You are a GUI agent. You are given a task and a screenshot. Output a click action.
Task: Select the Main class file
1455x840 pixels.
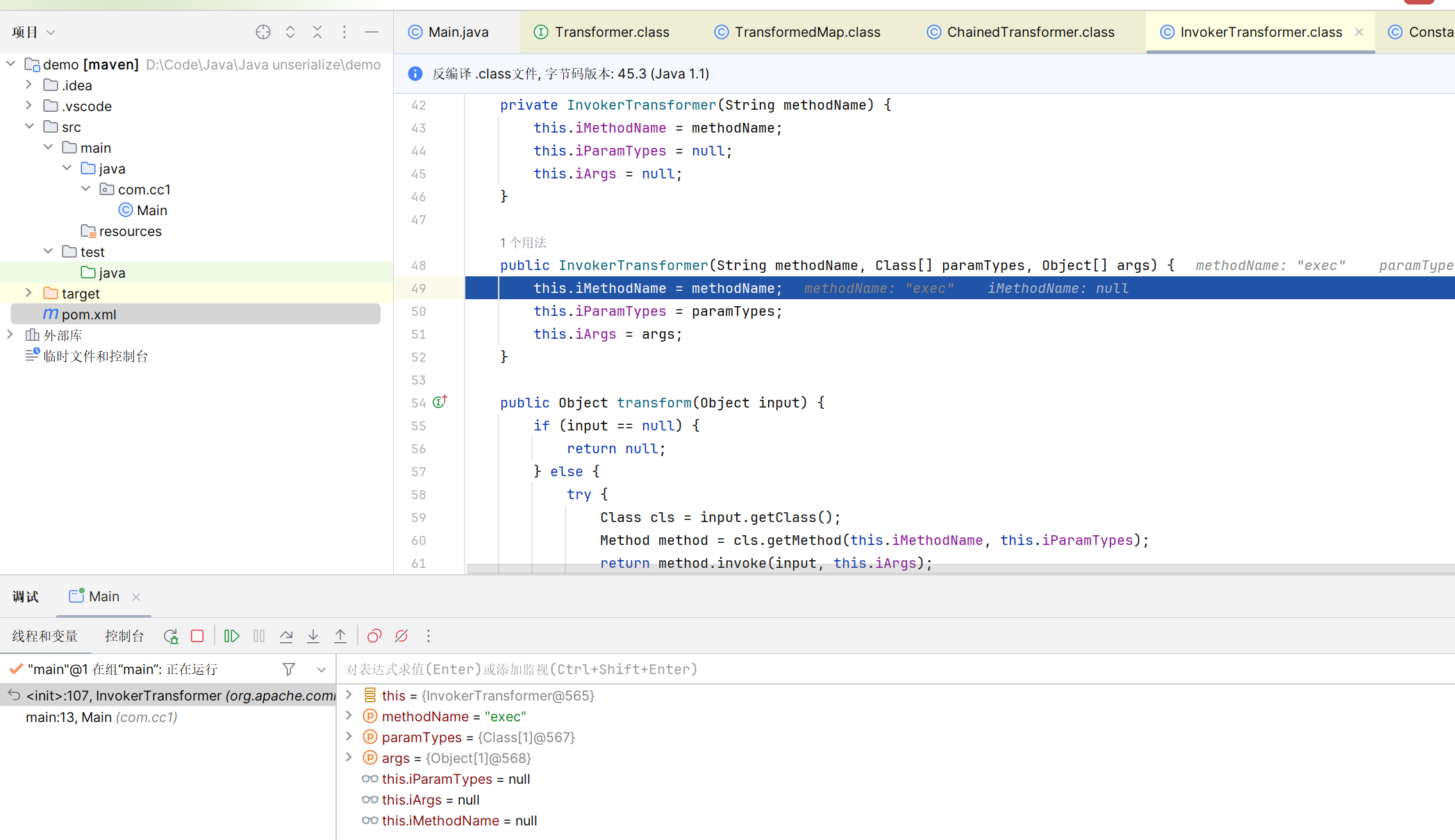[144, 210]
